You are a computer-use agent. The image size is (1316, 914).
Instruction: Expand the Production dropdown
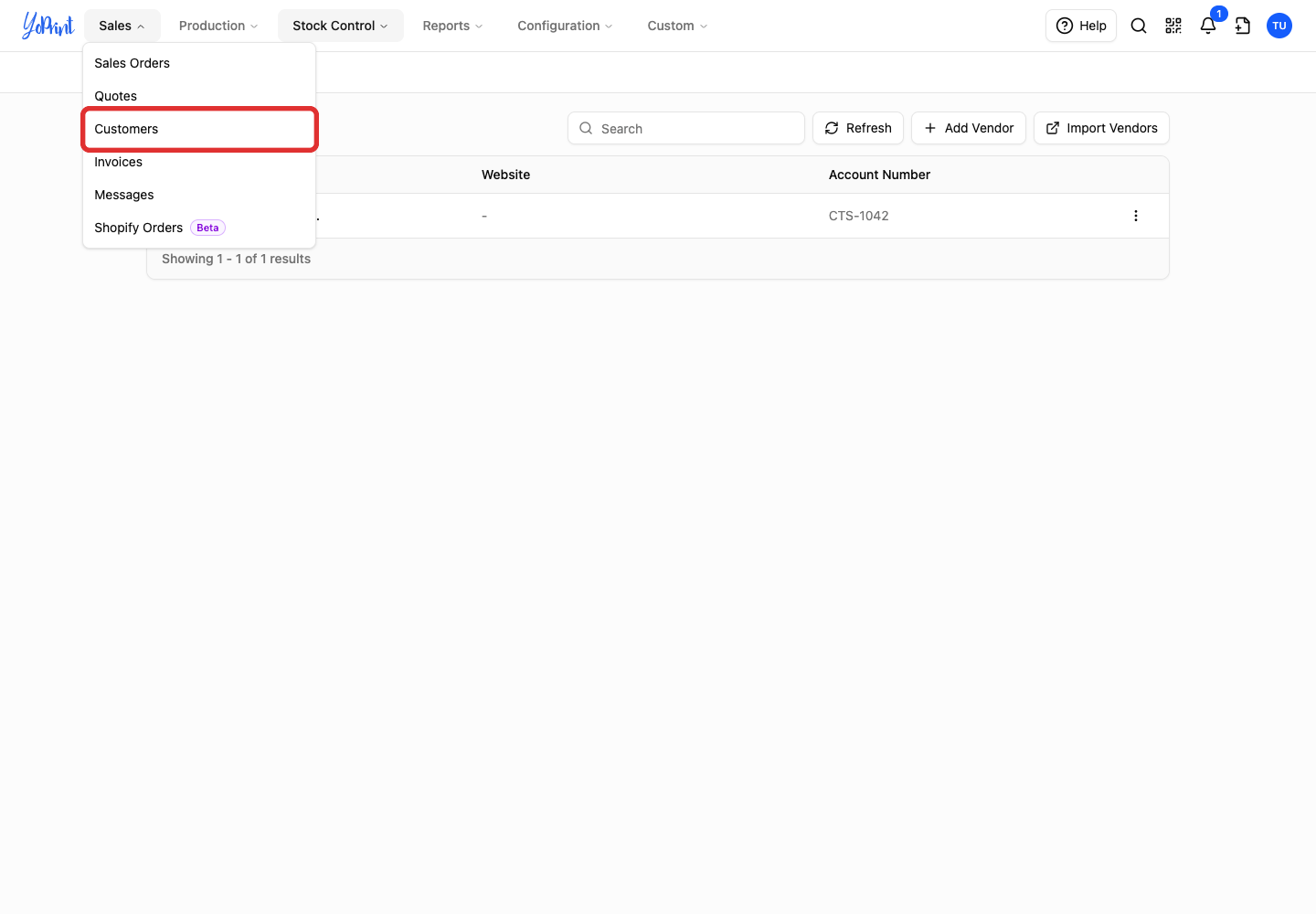[x=218, y=26]
